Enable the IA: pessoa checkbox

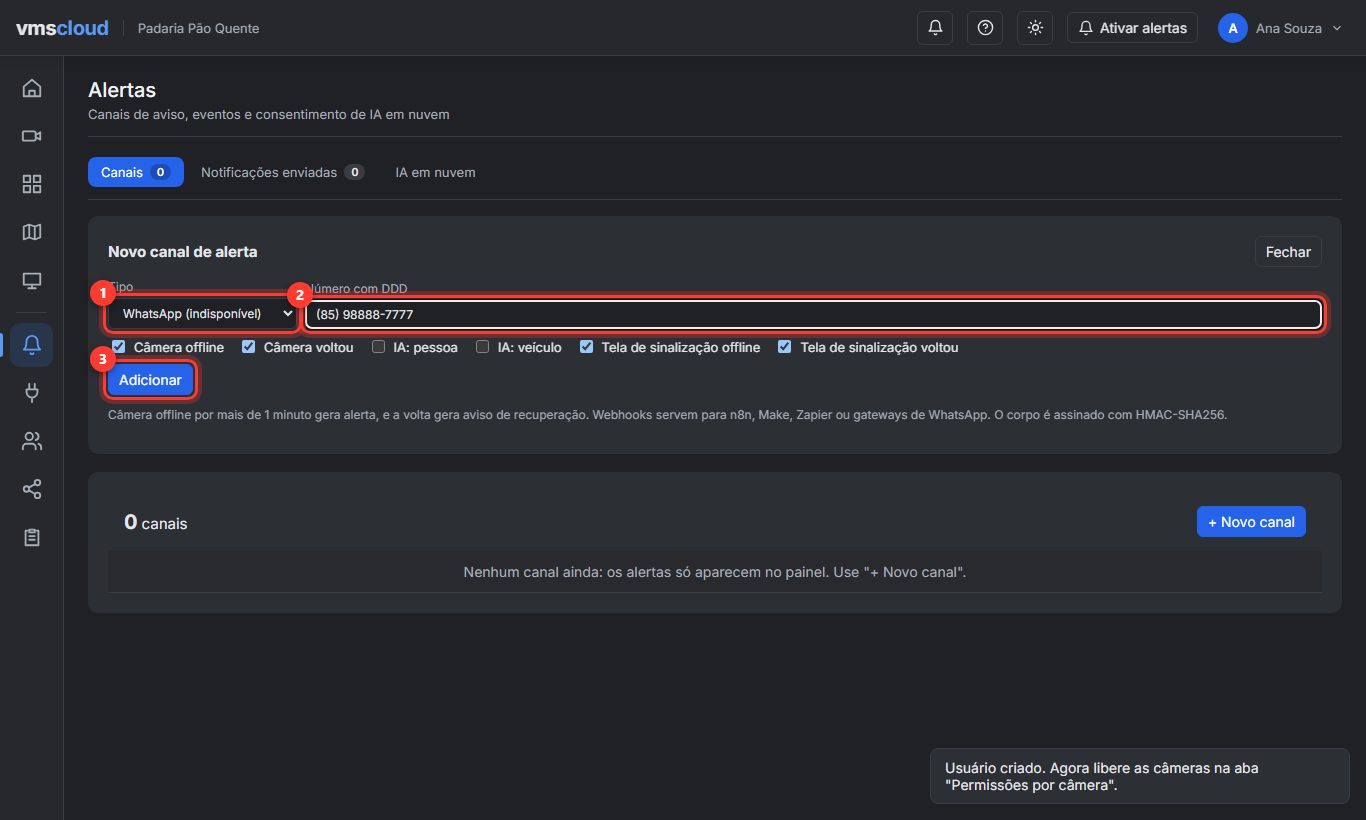378,347
